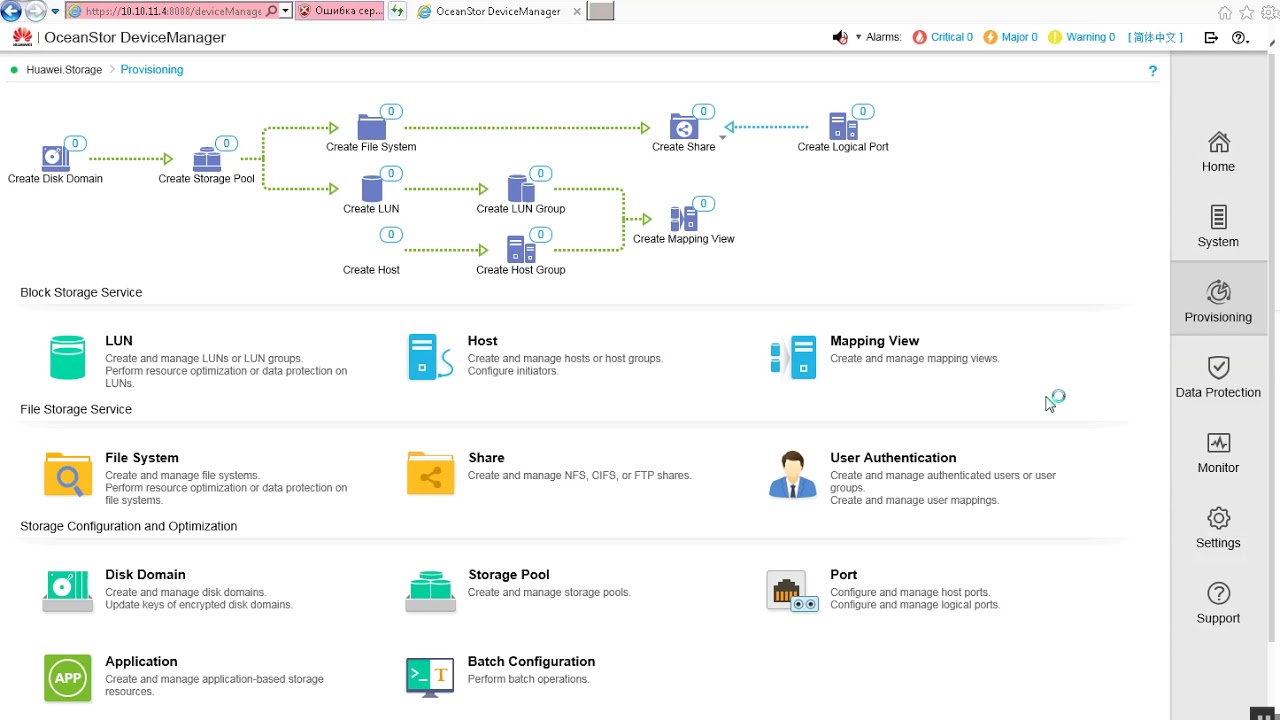Open the Monitor section
This screenshot has height=720, width=1280.
pos(1218,452)
